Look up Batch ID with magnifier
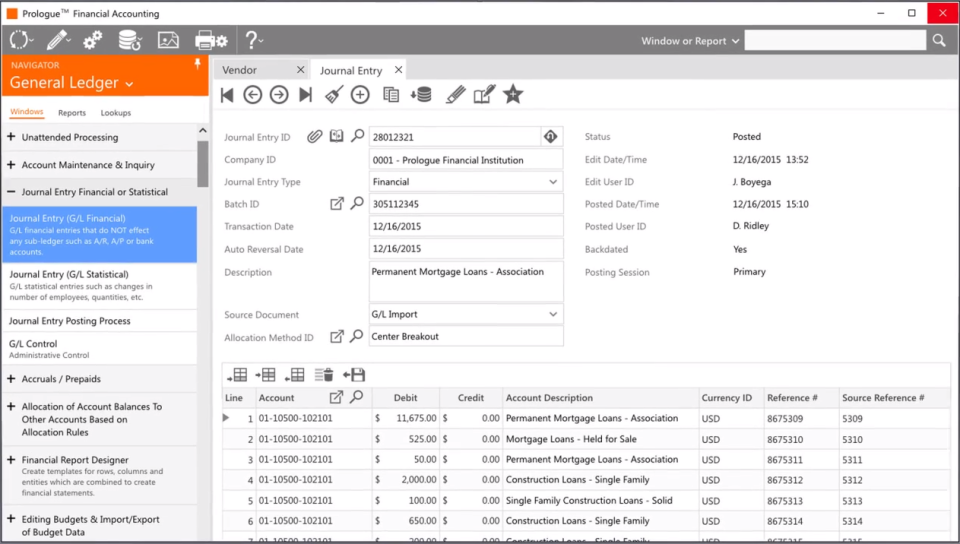 (x=357, y=203)
